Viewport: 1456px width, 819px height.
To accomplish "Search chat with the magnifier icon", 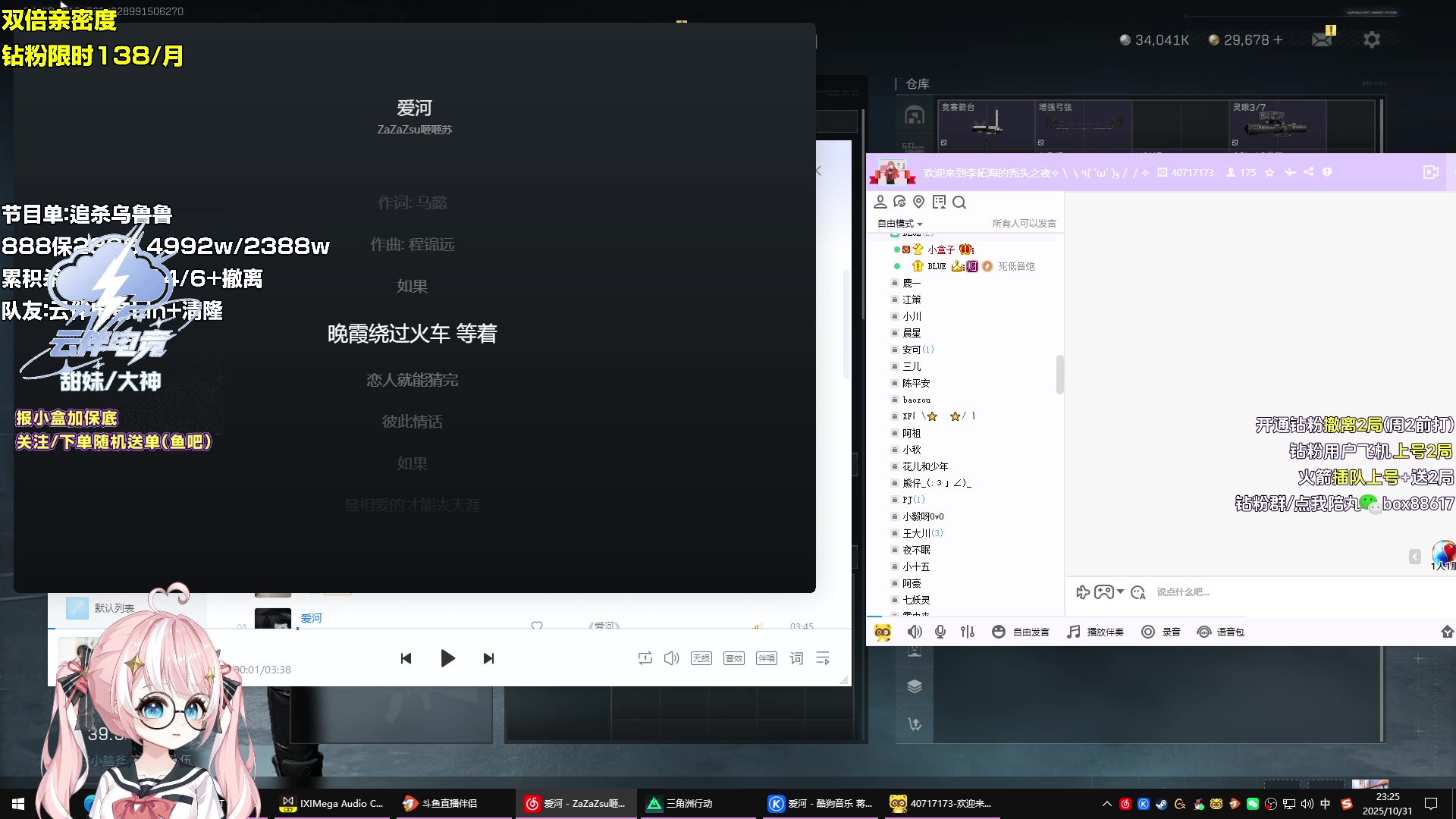I will pyautogui.click(x=959, y=202).
